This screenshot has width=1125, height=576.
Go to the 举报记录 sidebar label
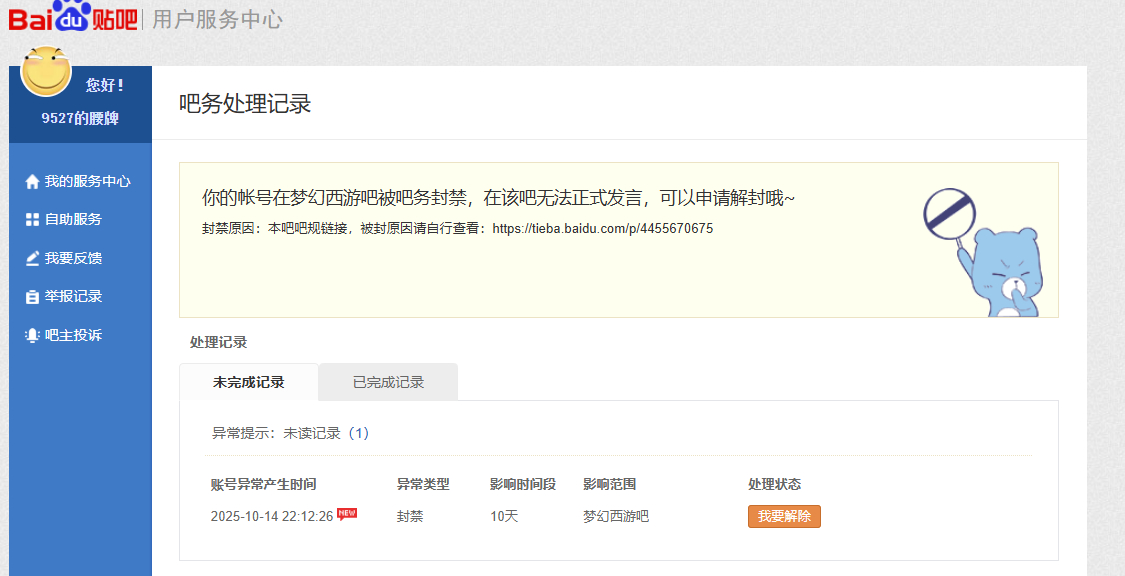point(73,297)
